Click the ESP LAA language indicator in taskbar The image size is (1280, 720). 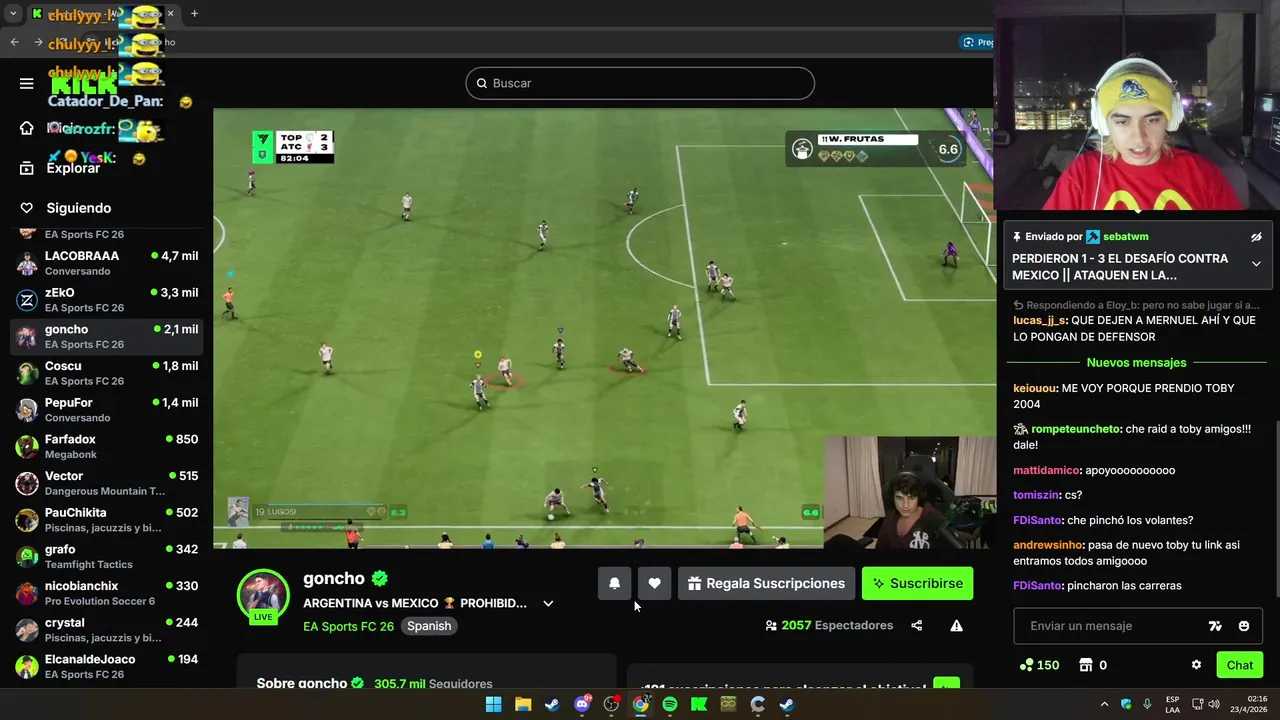(1172, 704)
